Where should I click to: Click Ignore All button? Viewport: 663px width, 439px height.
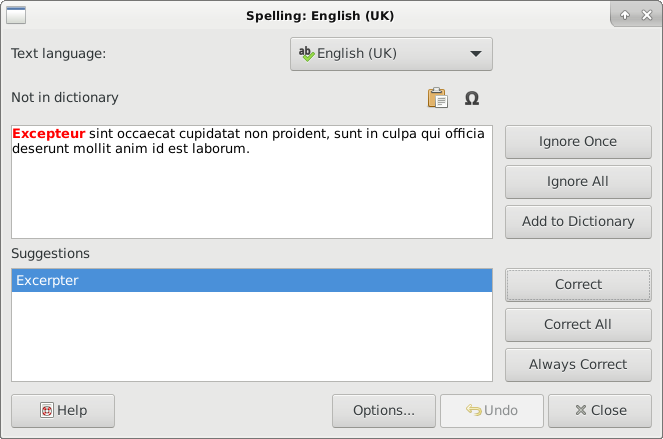[x=578, y=182]
